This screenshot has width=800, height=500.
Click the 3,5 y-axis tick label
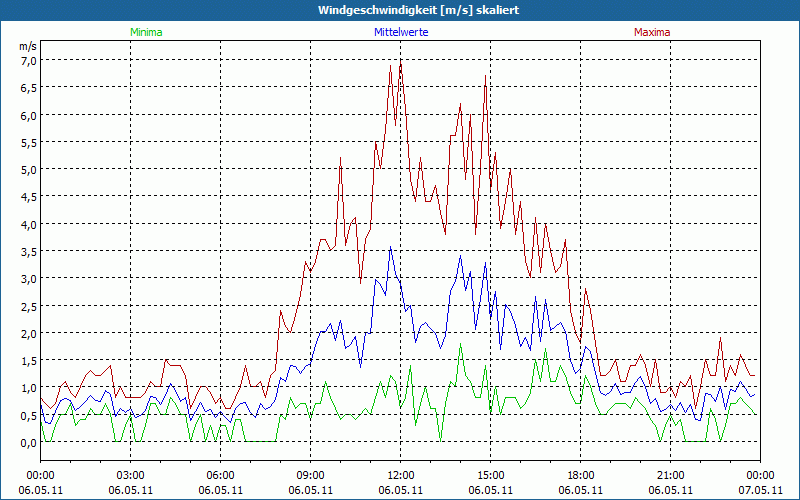click(29, 251)
